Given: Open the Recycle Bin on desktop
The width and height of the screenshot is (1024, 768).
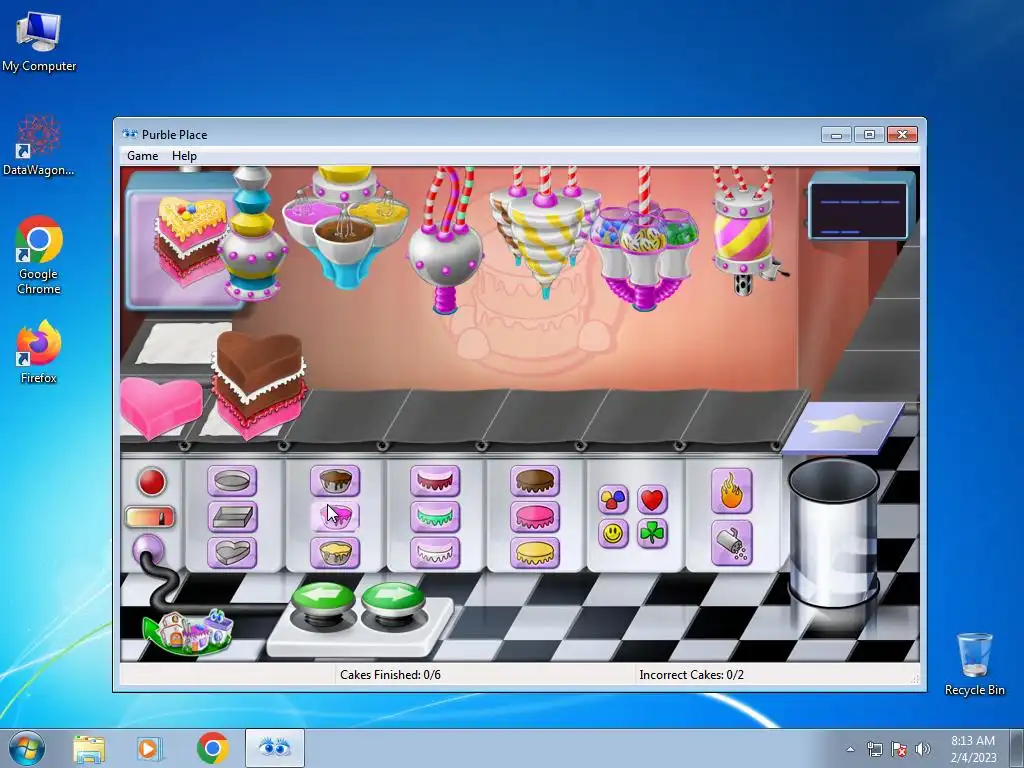Looking at the screenshot, I should pyautogui.click(x=974, y=664).
